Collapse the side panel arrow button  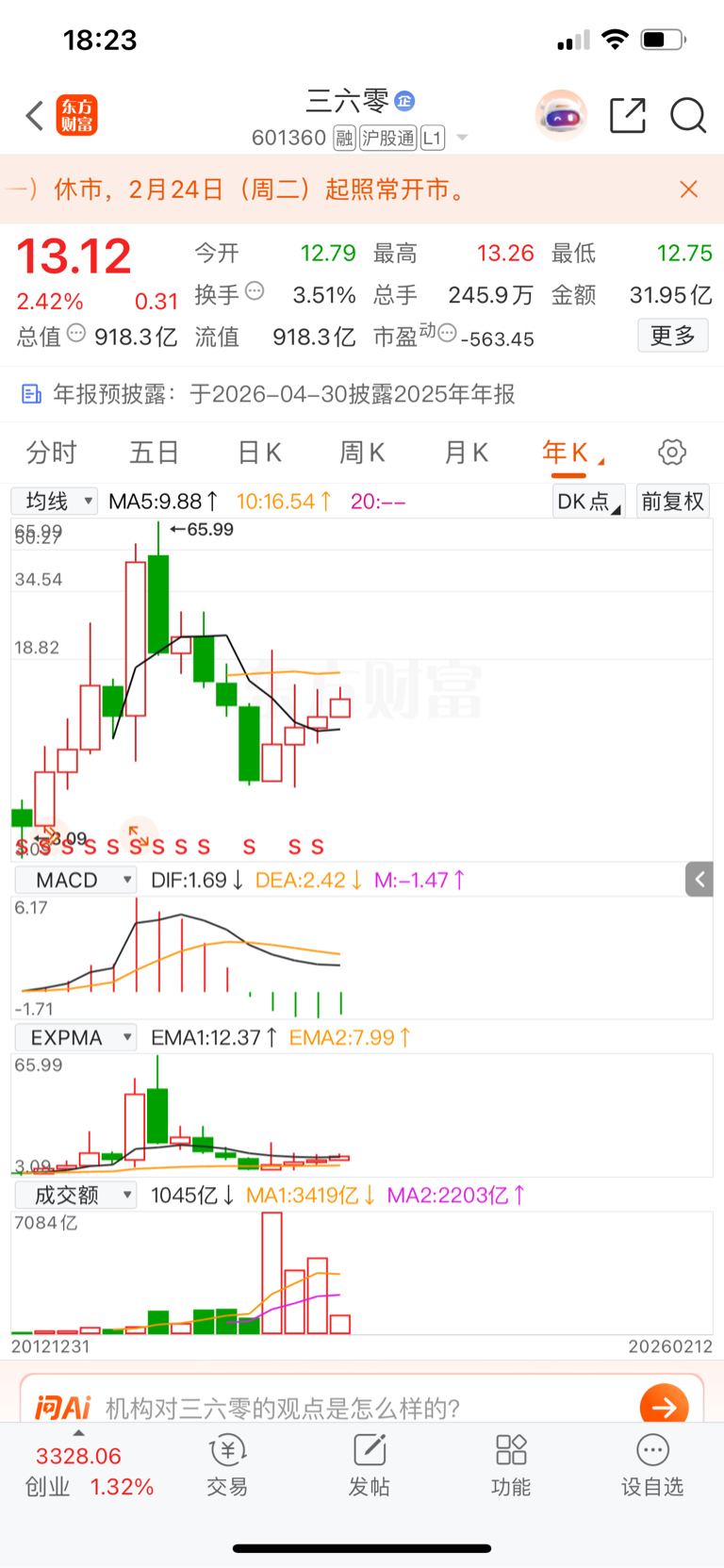(699, 880)
